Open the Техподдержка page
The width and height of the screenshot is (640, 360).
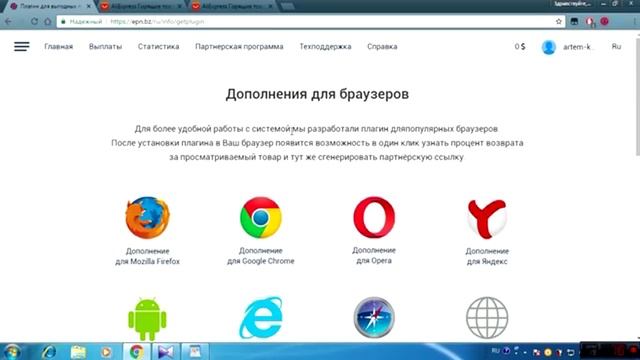coord(325,47)
